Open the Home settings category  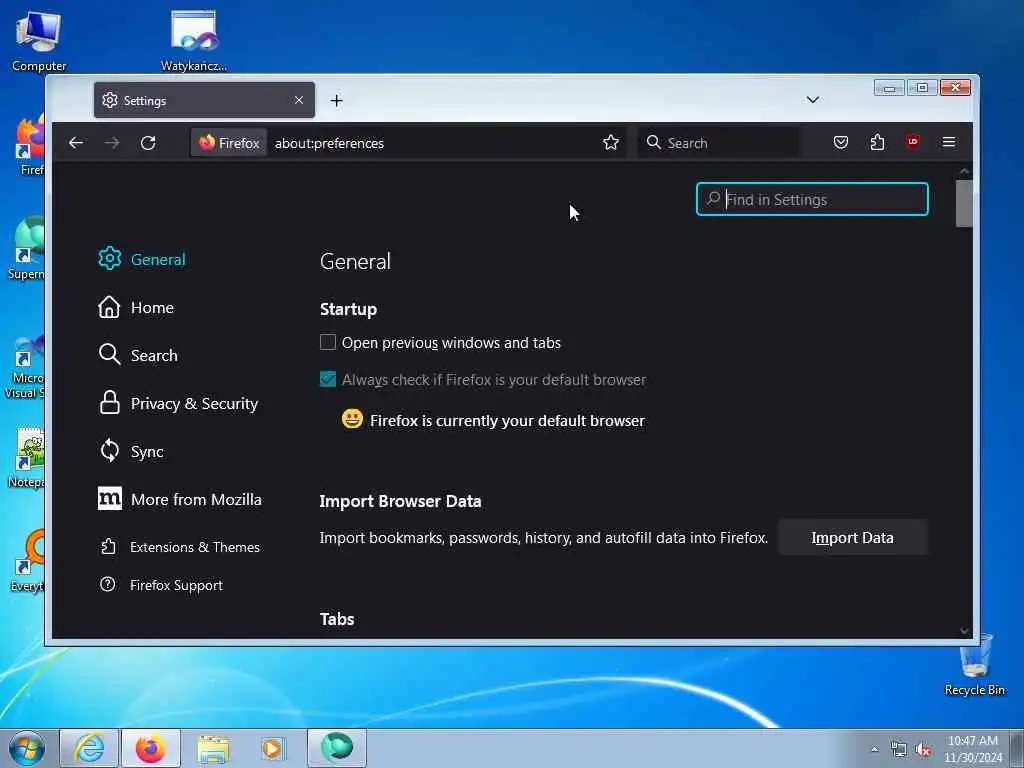pyautogui.click(x=136, y=307)
